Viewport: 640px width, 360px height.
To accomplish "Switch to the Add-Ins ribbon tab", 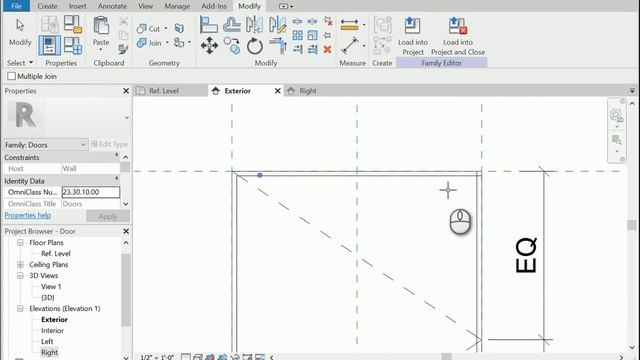I will pos(214,6).
